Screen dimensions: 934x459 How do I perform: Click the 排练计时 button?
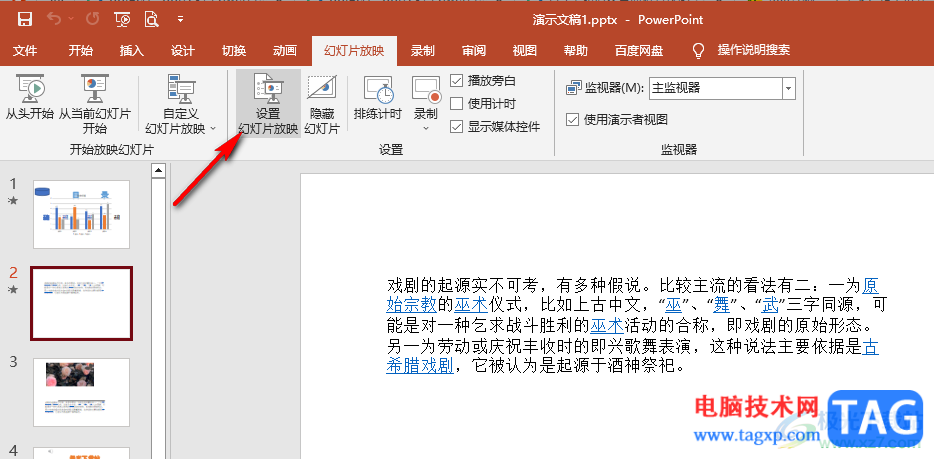click(378, 98)
